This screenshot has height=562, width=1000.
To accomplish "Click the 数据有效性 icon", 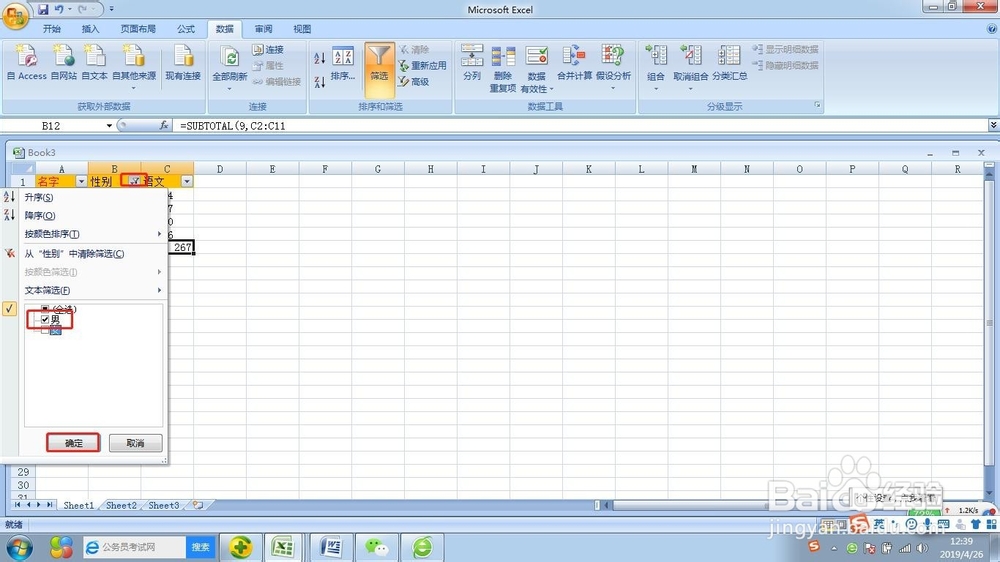I will (537, 68).
